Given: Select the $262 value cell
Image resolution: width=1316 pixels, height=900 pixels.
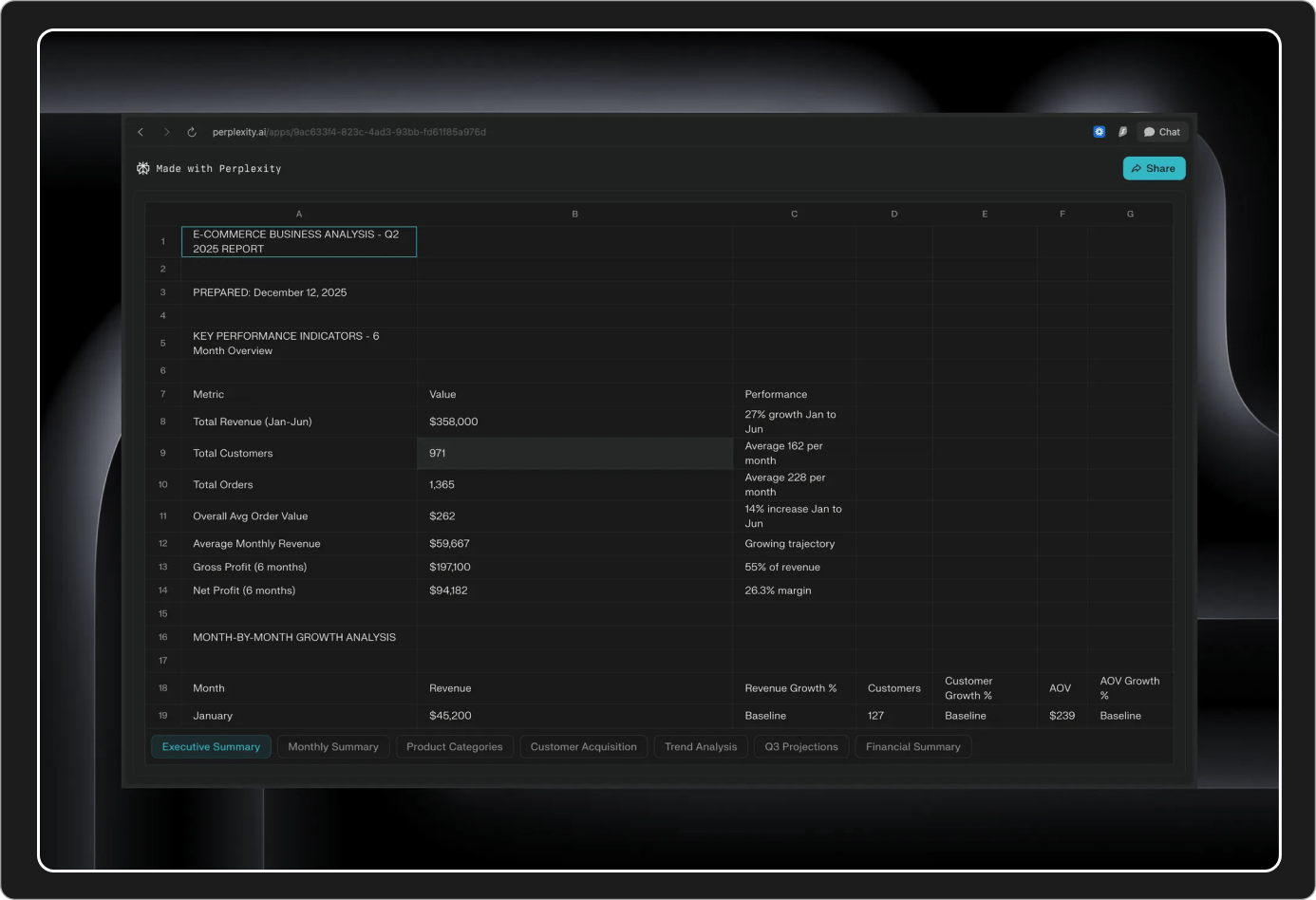Looking at the screenshot, I should pos(574,516).
